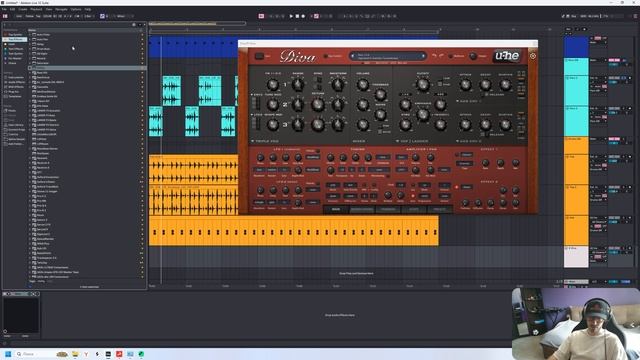
Task: Open Diva Effect 2 type dropdown
Action: tap(467, 187)
